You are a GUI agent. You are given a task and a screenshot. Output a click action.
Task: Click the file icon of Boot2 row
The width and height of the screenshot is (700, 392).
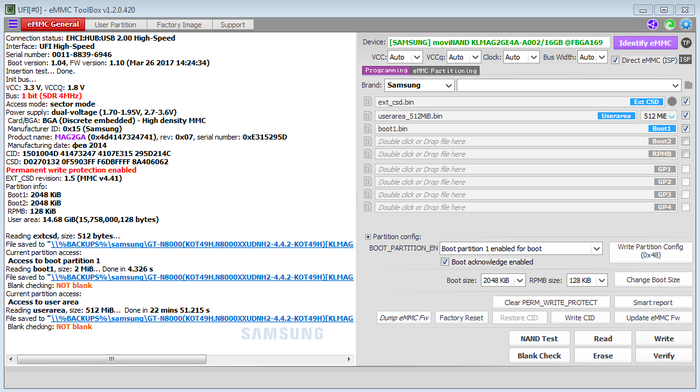tap(368, 141)
